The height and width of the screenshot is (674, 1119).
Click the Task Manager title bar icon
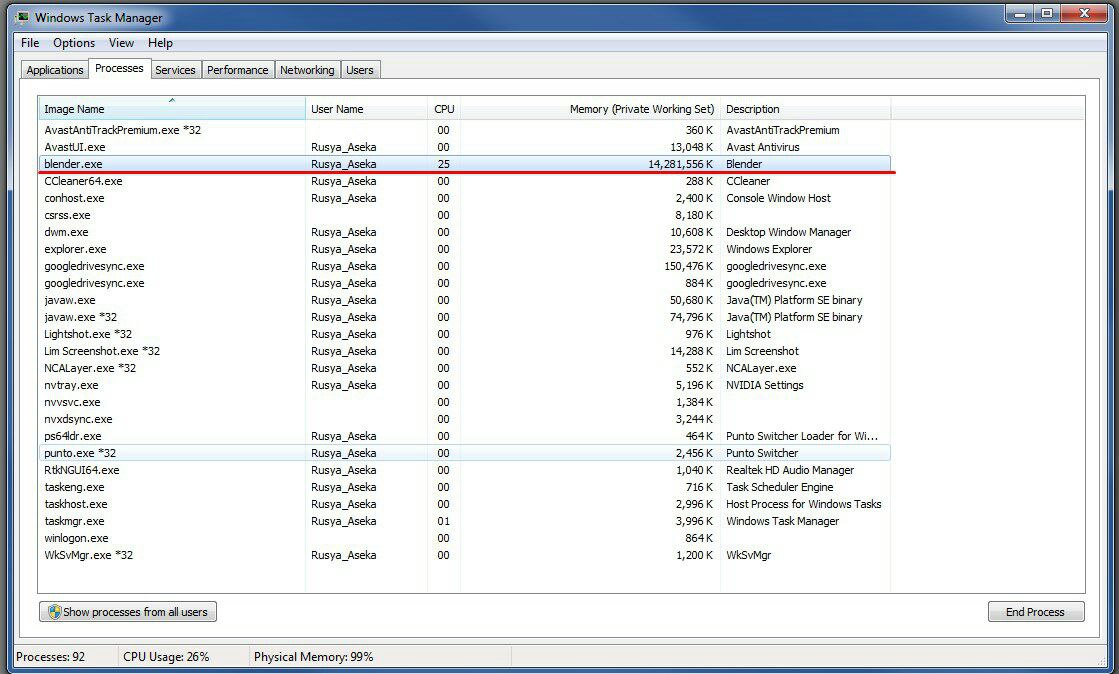click(x=22, y=17)
